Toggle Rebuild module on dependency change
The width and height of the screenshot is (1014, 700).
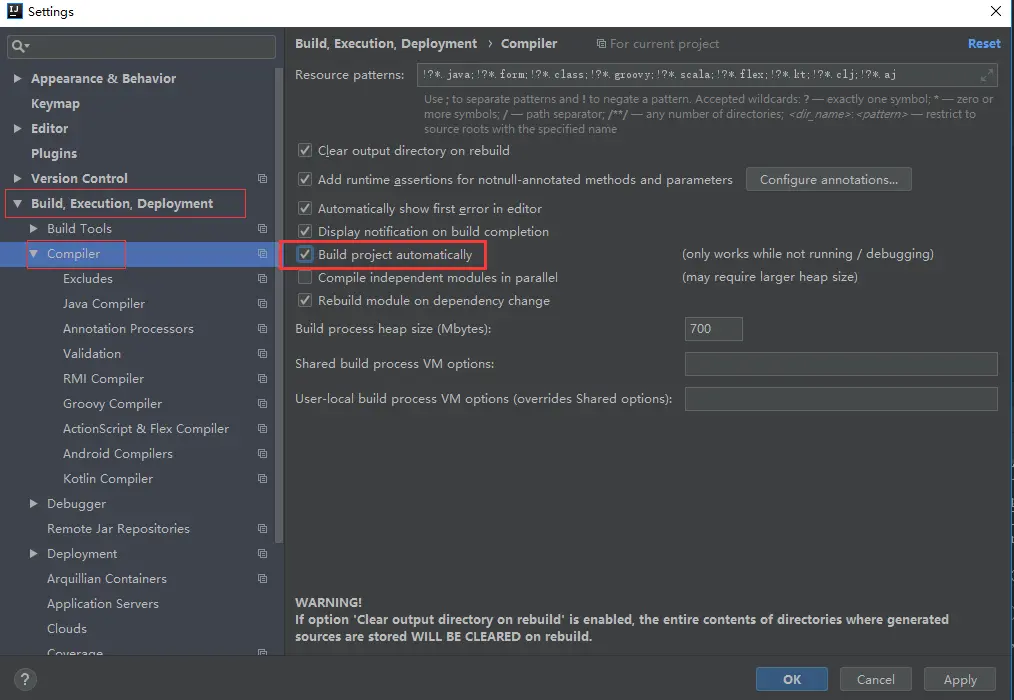pos(305,300)
